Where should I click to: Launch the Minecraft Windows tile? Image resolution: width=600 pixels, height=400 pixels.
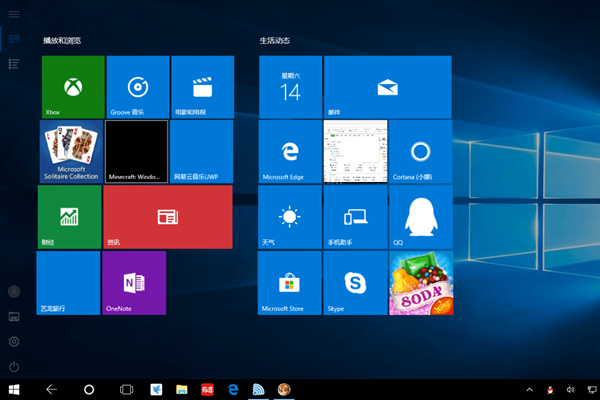pyautogui.click(x=136, y=152)
